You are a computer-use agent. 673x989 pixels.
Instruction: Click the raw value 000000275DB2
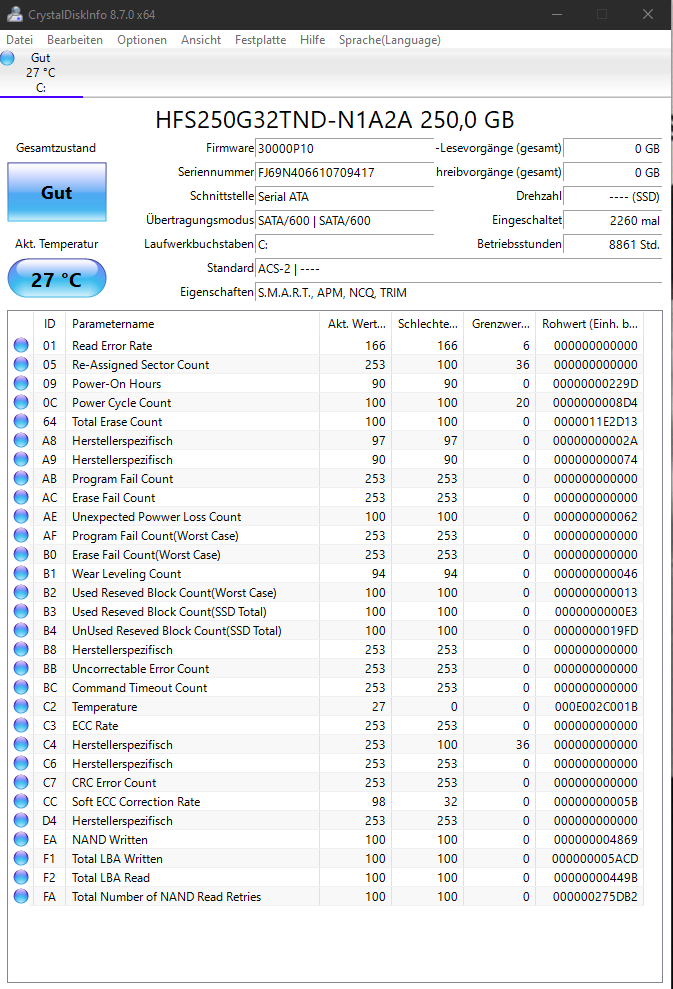click(595, 896)
